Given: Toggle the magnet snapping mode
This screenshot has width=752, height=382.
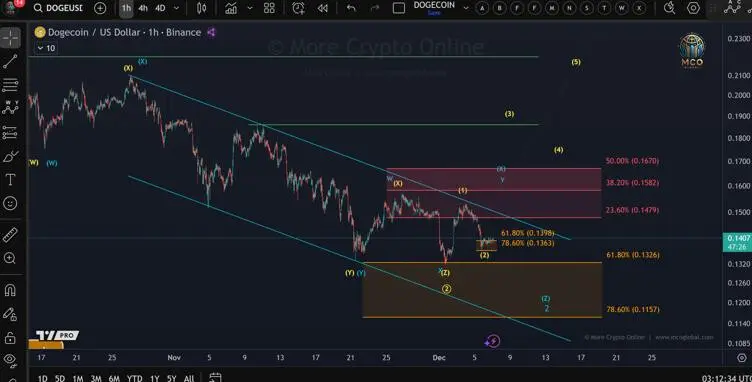Looking at the screenshot, I should [x=10, y=290].
